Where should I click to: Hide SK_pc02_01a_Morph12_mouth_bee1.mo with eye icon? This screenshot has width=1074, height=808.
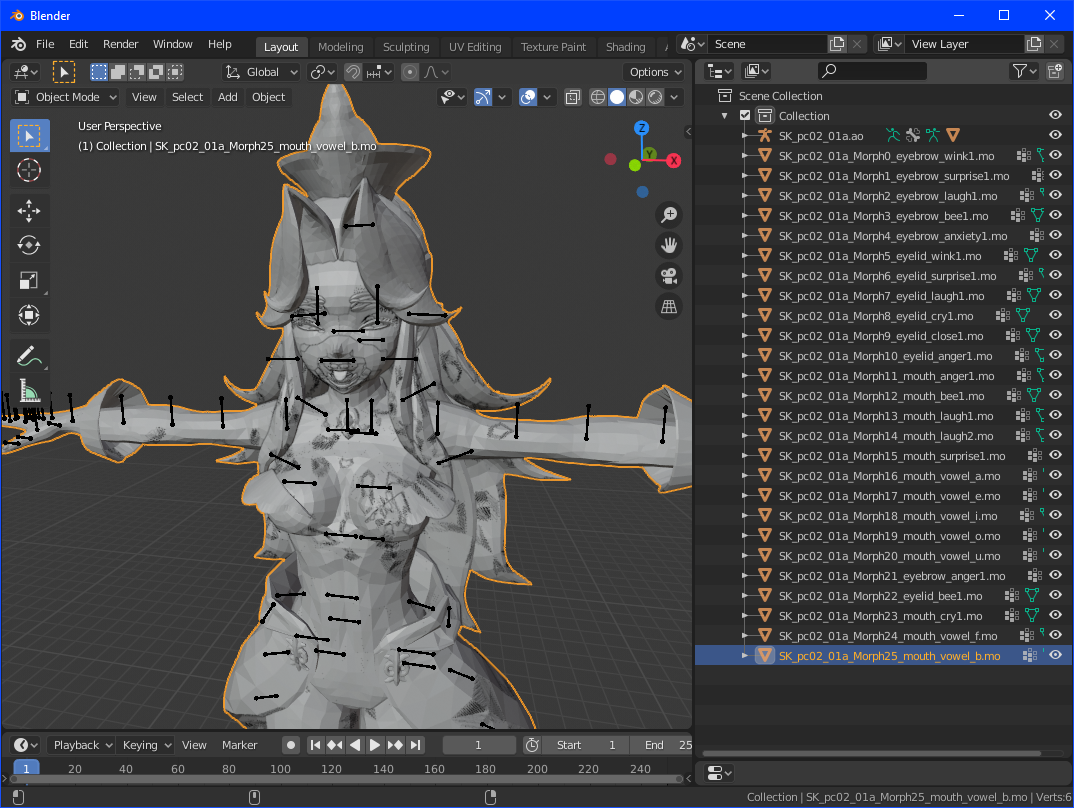pyautogui.click(x=1056, y=395)
